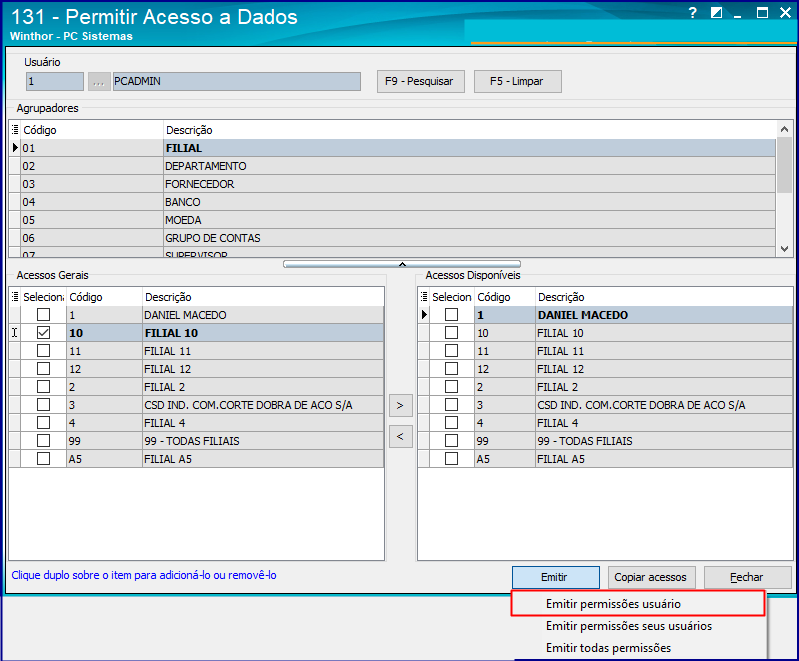Open Agrupadores grid column options icon
Image resolution: width=799 pixels, height=661 pixels.
pyautogui.click(x=15, y=129)
